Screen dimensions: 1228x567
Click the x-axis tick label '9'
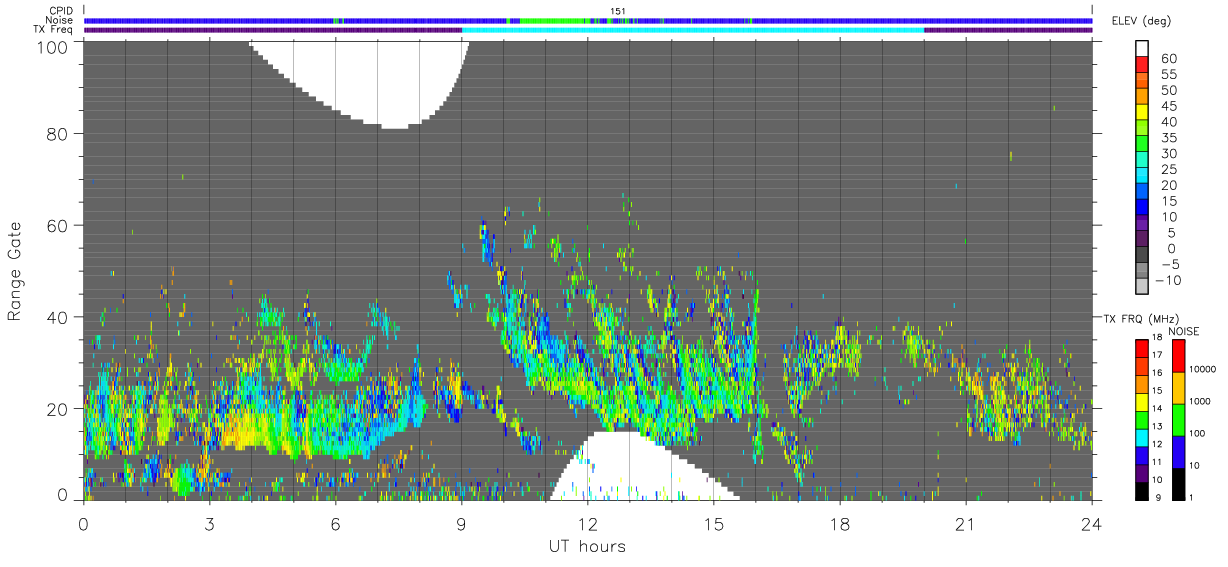(x=462, y=524)
